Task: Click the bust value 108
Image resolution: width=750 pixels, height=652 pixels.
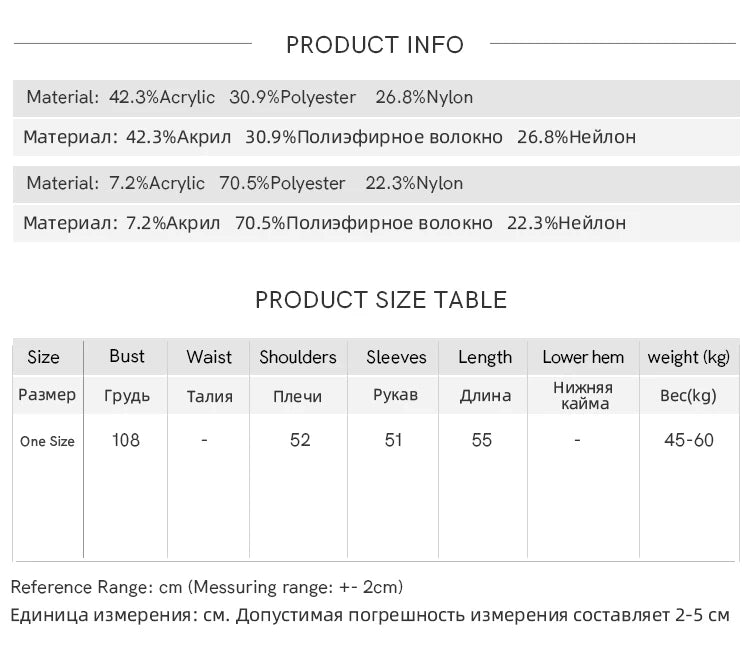Action: tap(125, 440)
